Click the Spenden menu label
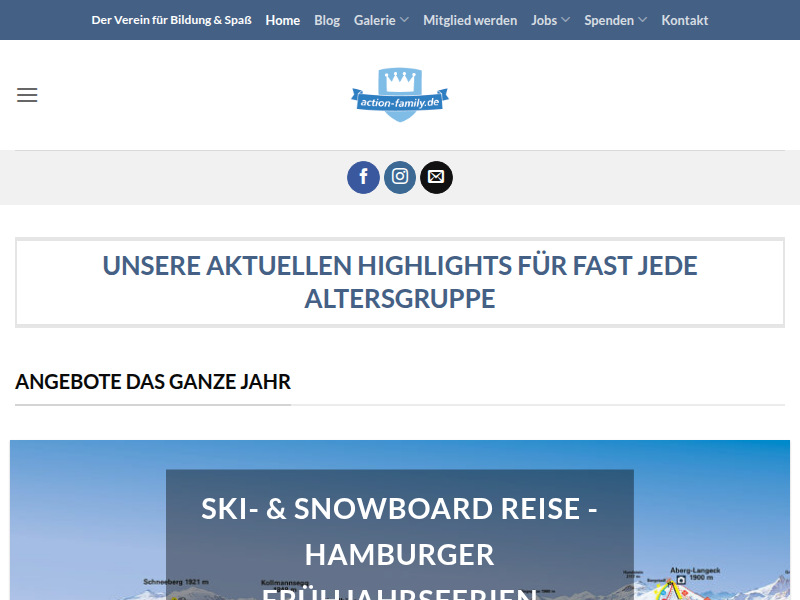Screen dimensions: 800x600 pos(608,20)
